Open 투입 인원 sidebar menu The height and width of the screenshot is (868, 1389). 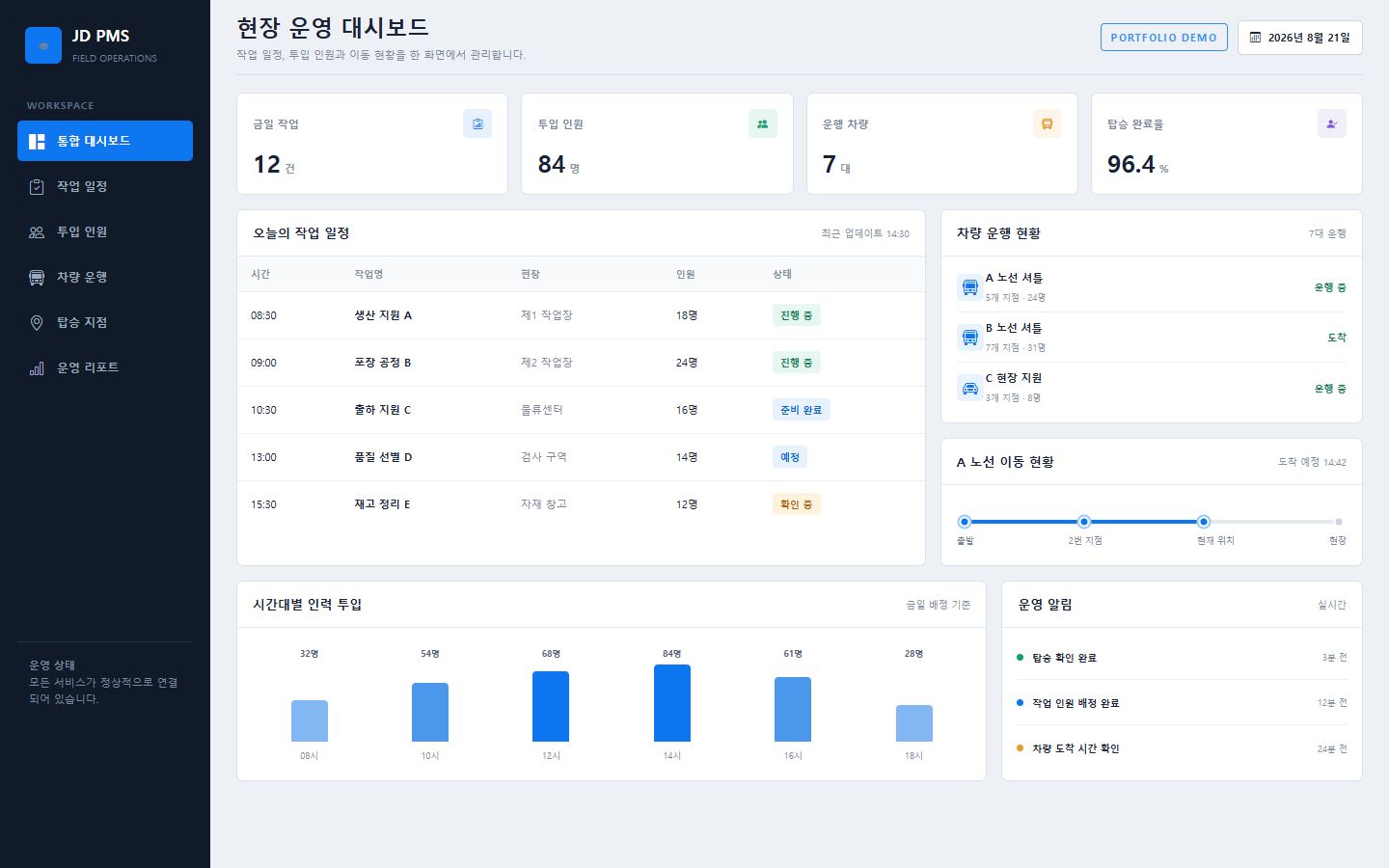pyautogui.click(x=105, y=231)
